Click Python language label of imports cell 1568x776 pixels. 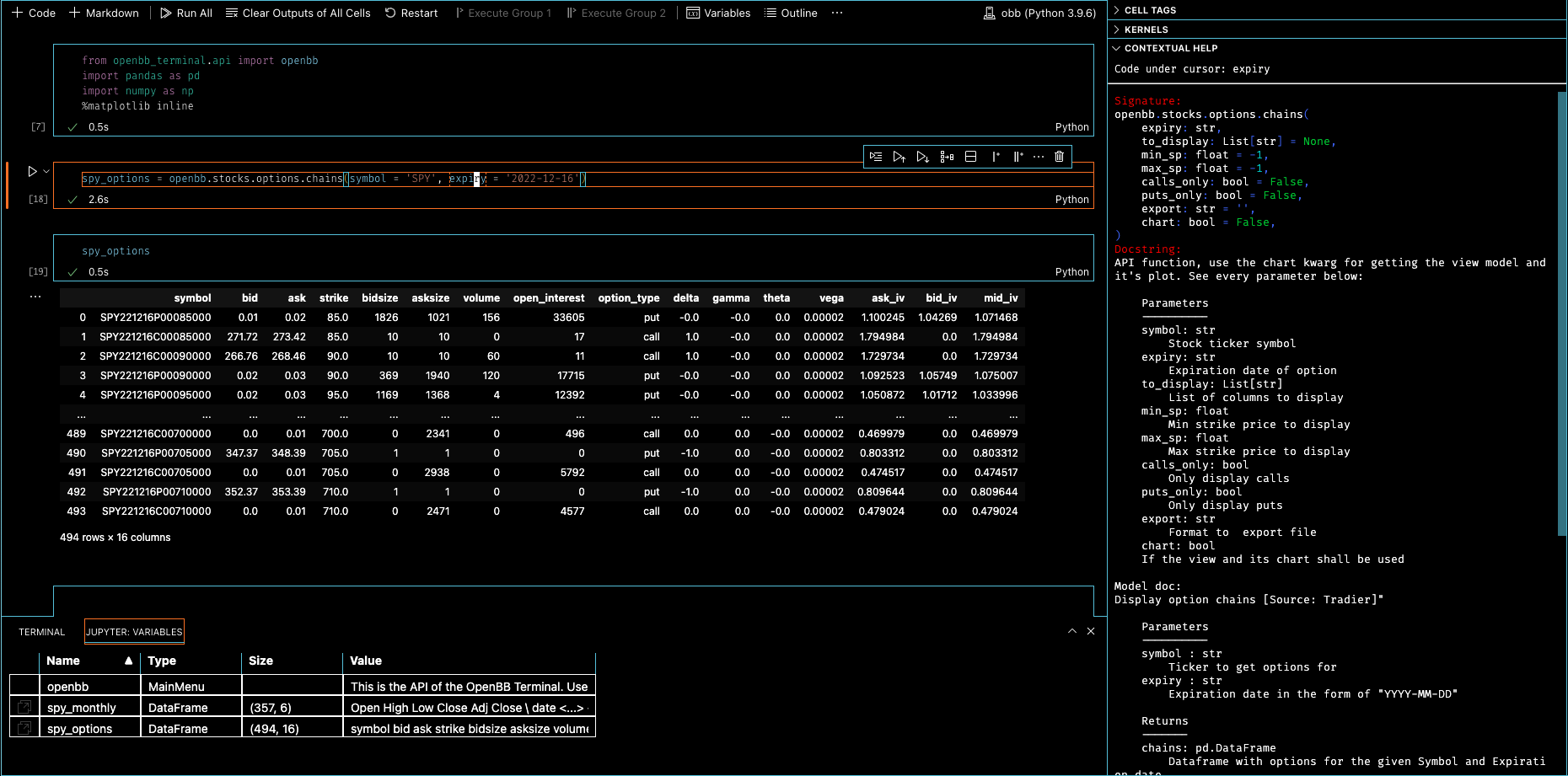coord(1071,127)
